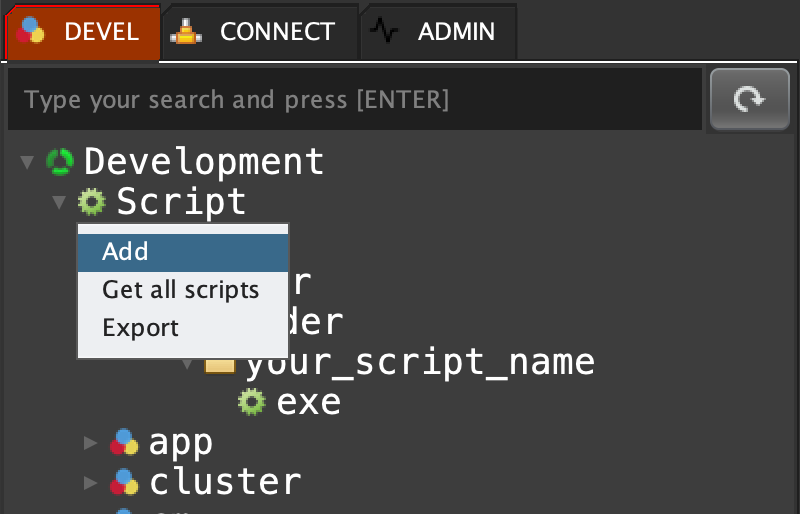
Task: Expand the app tree node
Action: 91,442
